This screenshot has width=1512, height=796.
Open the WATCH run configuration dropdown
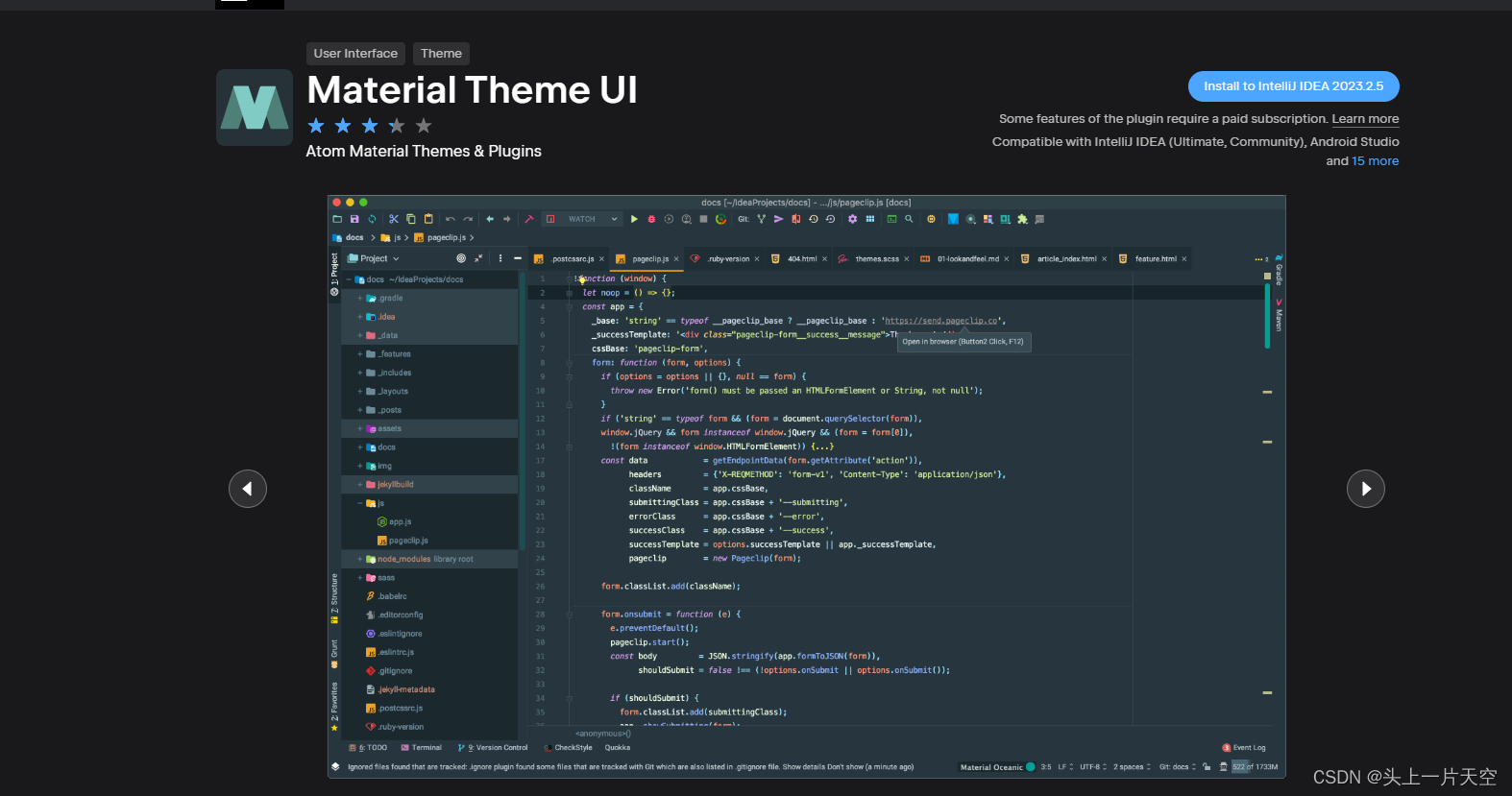pos(582,219)
